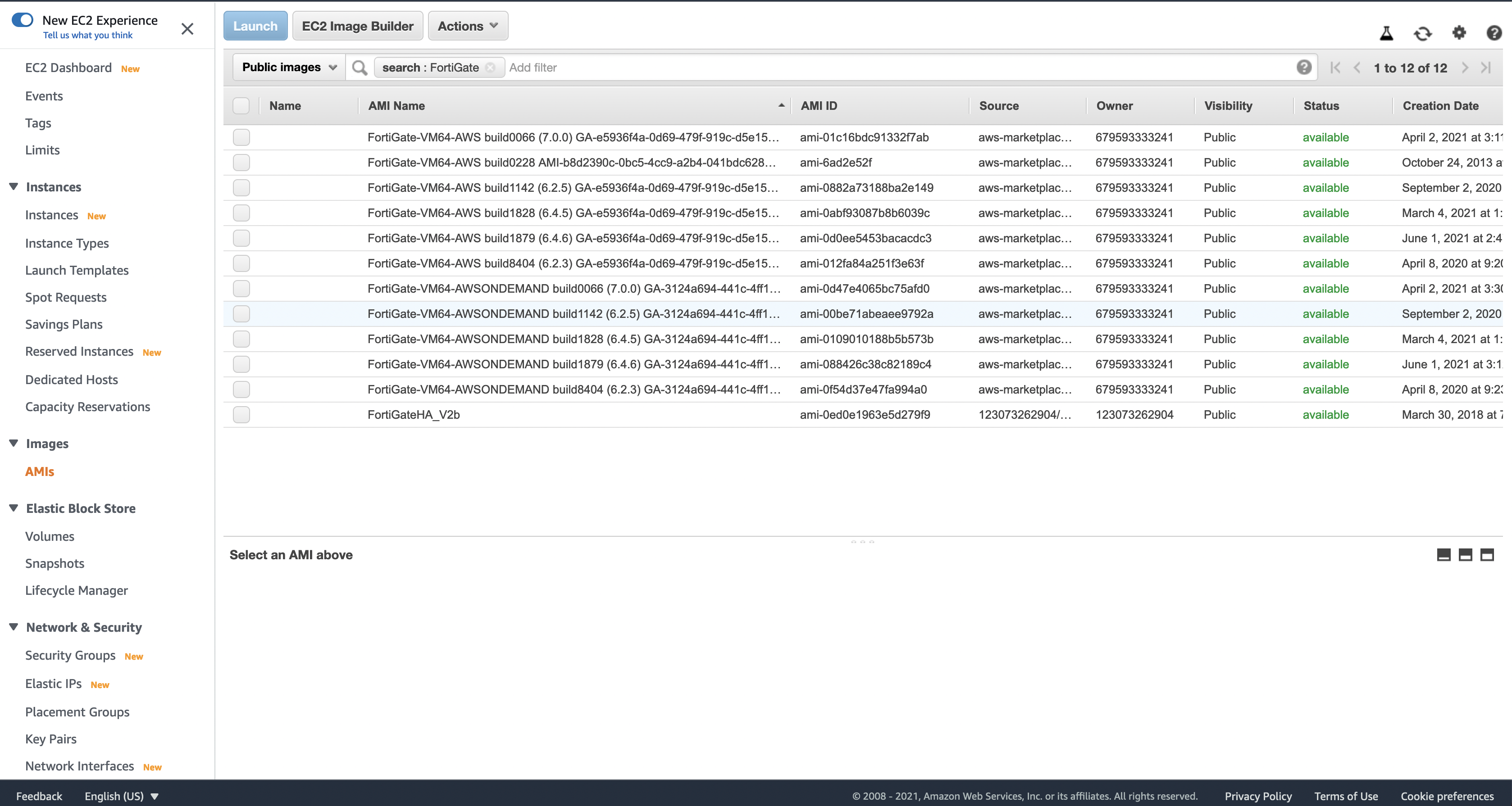
Task: Set details pane to half-height layout
Action: click(x=1465, y=555)
